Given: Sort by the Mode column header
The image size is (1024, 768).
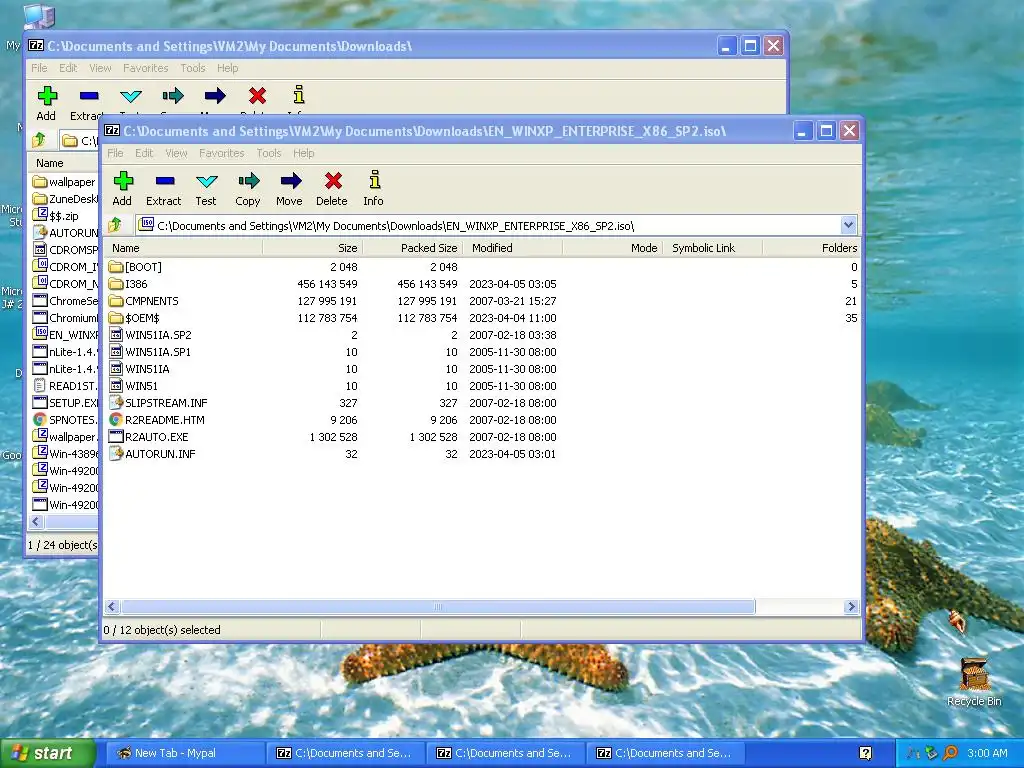Looking at the screenshot, I should tap(613, 248).
